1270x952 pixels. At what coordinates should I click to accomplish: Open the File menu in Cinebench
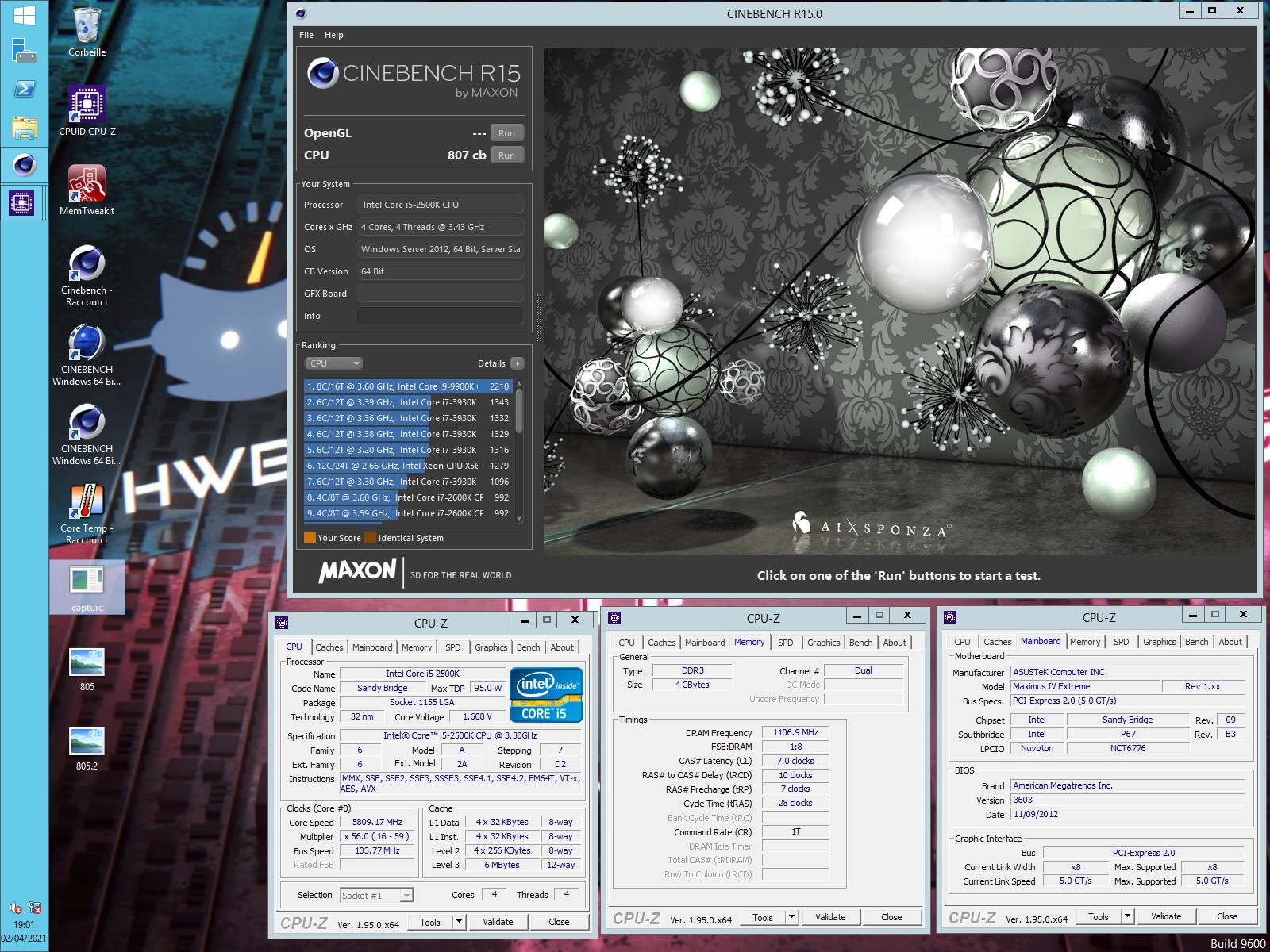[x=306, y=35]
